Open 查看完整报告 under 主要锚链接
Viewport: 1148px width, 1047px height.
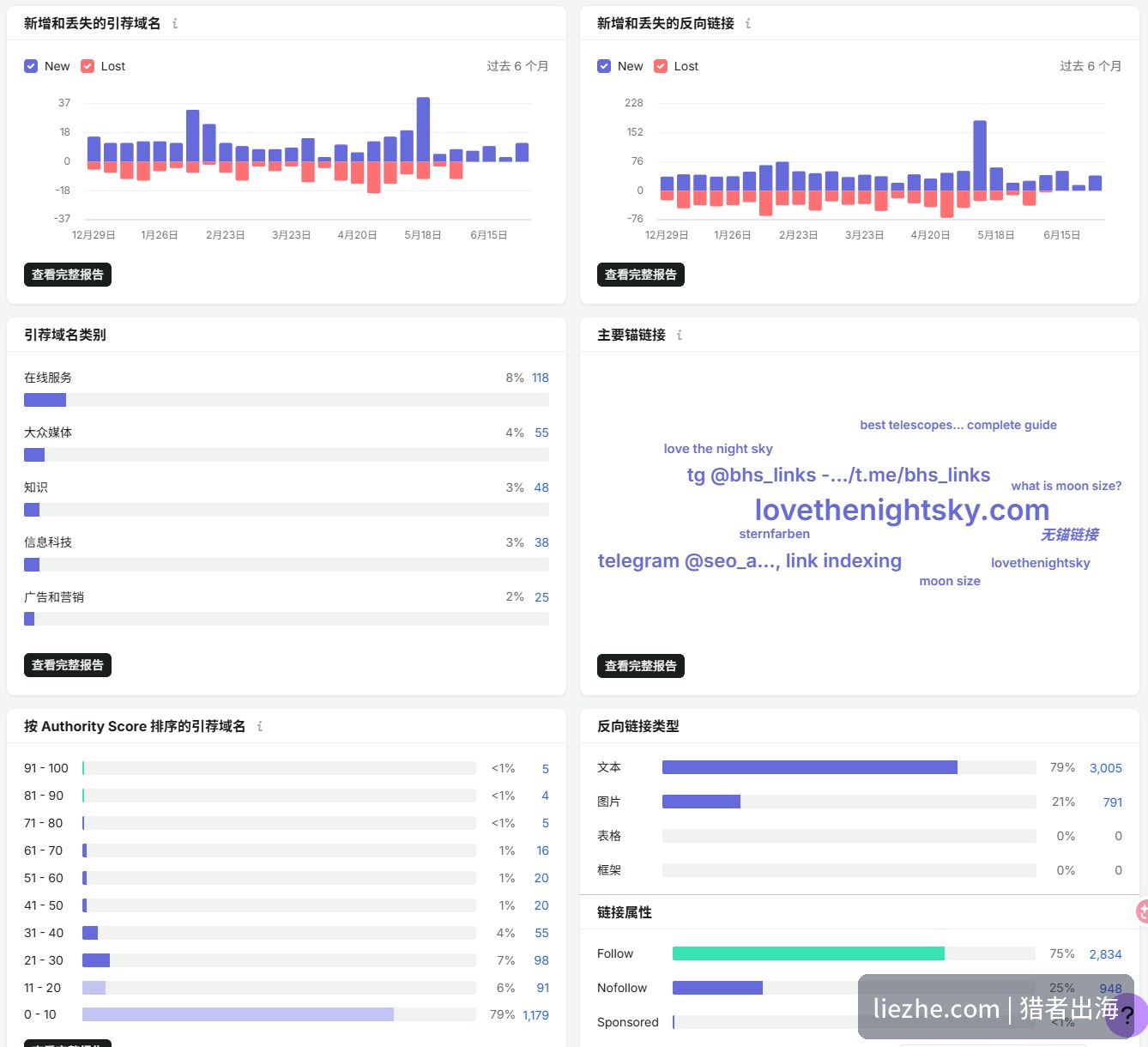641,666
